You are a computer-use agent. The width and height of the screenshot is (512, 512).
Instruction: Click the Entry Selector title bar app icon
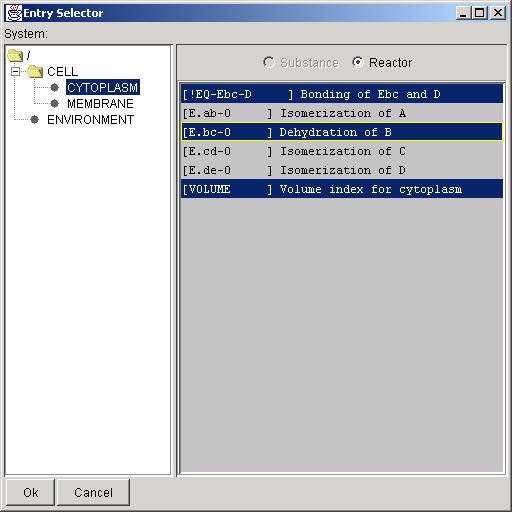click(14, 13)
